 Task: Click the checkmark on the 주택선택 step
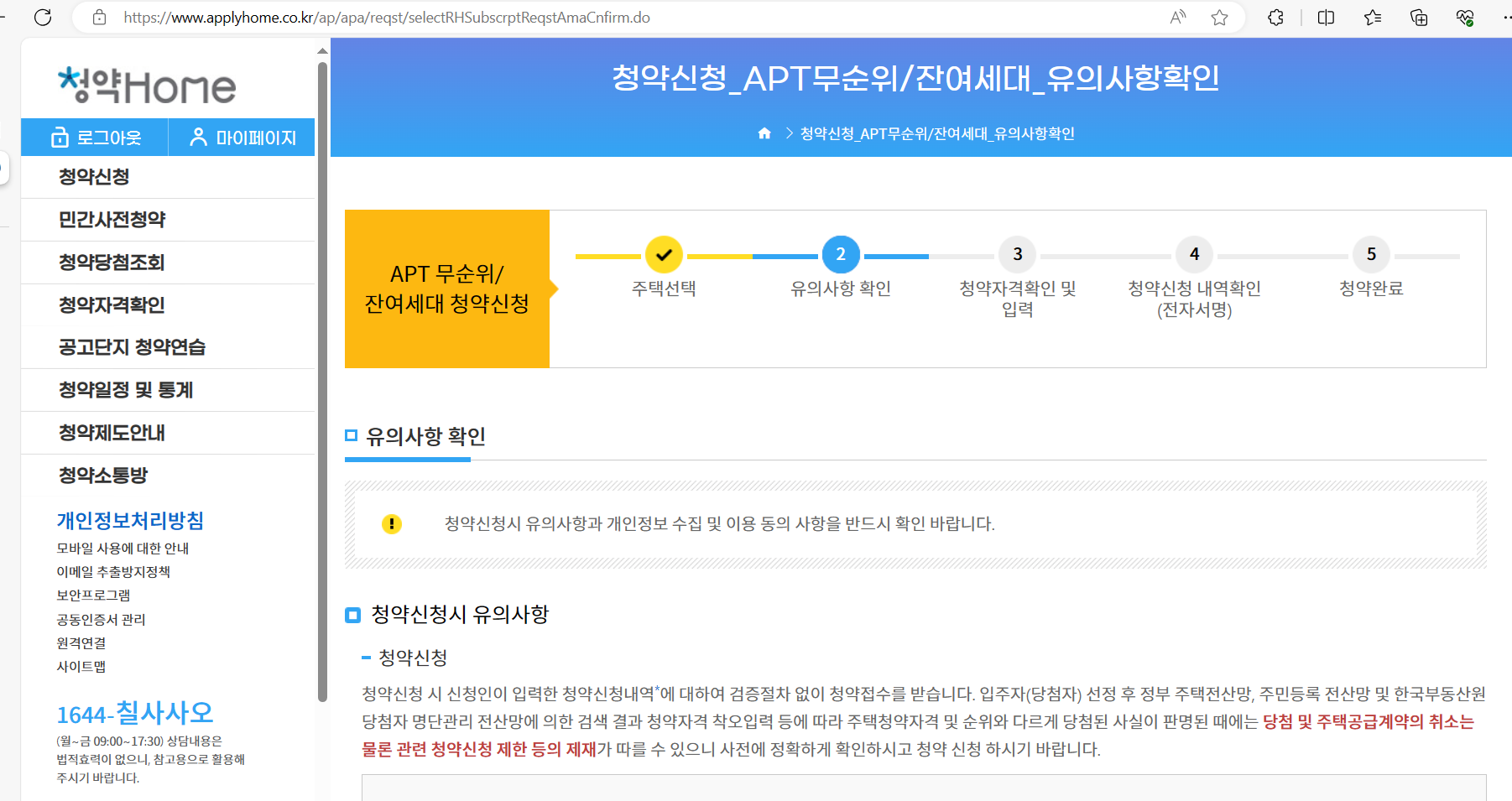point(664,254)
